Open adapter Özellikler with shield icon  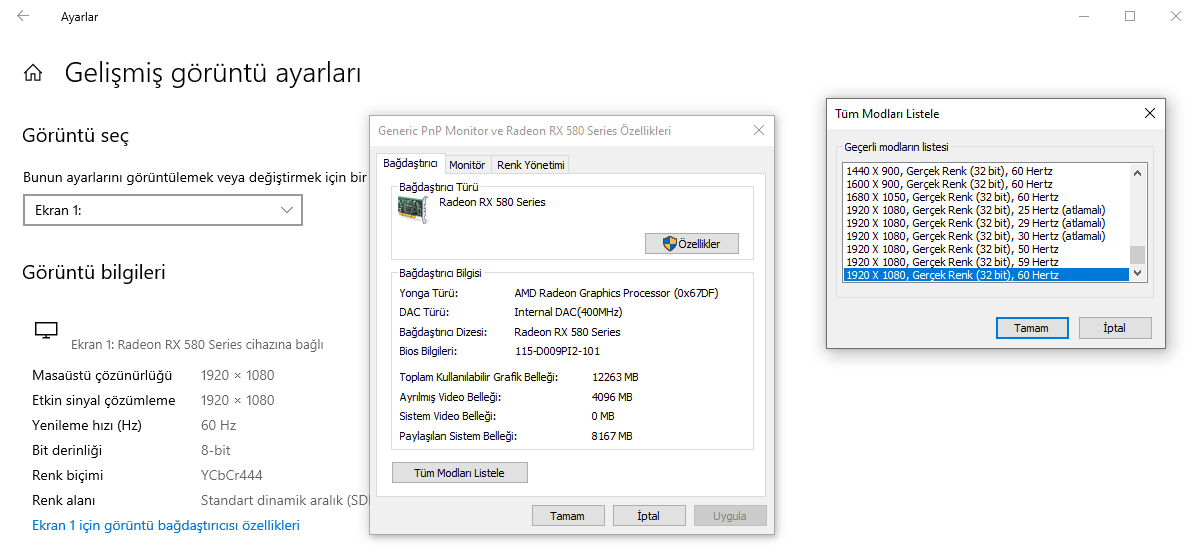click(692, 244)
